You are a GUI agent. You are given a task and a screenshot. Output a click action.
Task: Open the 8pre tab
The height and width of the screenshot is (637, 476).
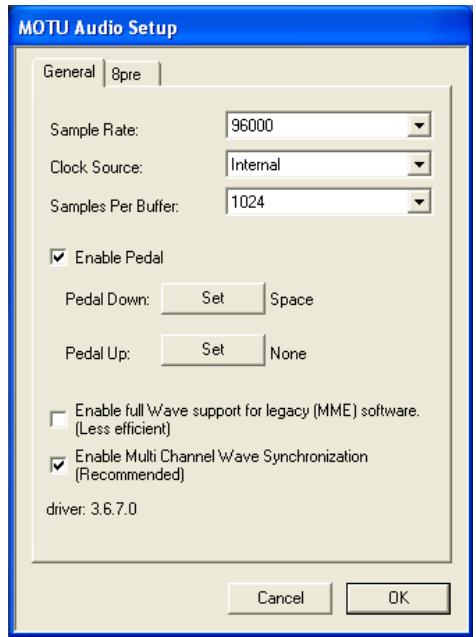click(x=132, y=74)
